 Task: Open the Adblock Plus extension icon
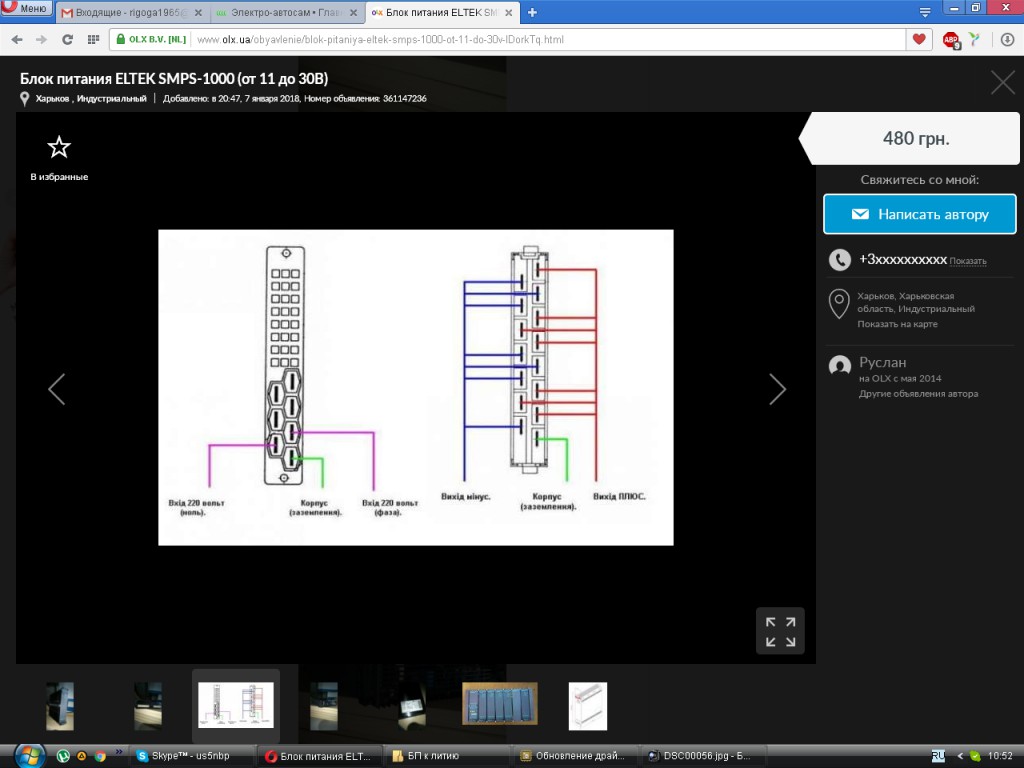(951, 40)
